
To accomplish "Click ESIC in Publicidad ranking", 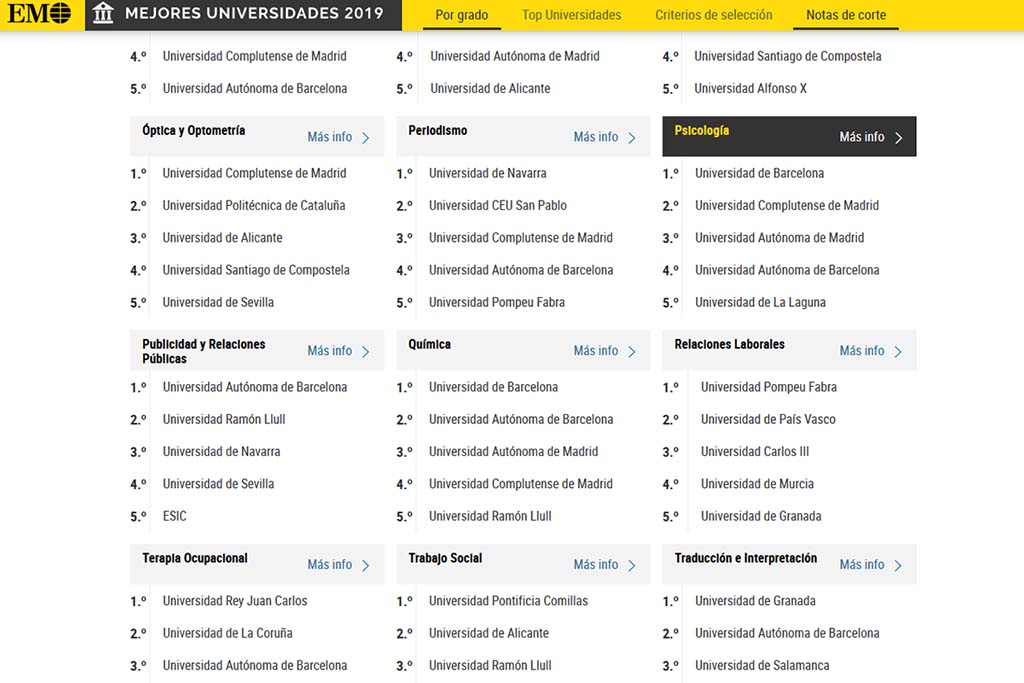I will click(x=175, y=516).
